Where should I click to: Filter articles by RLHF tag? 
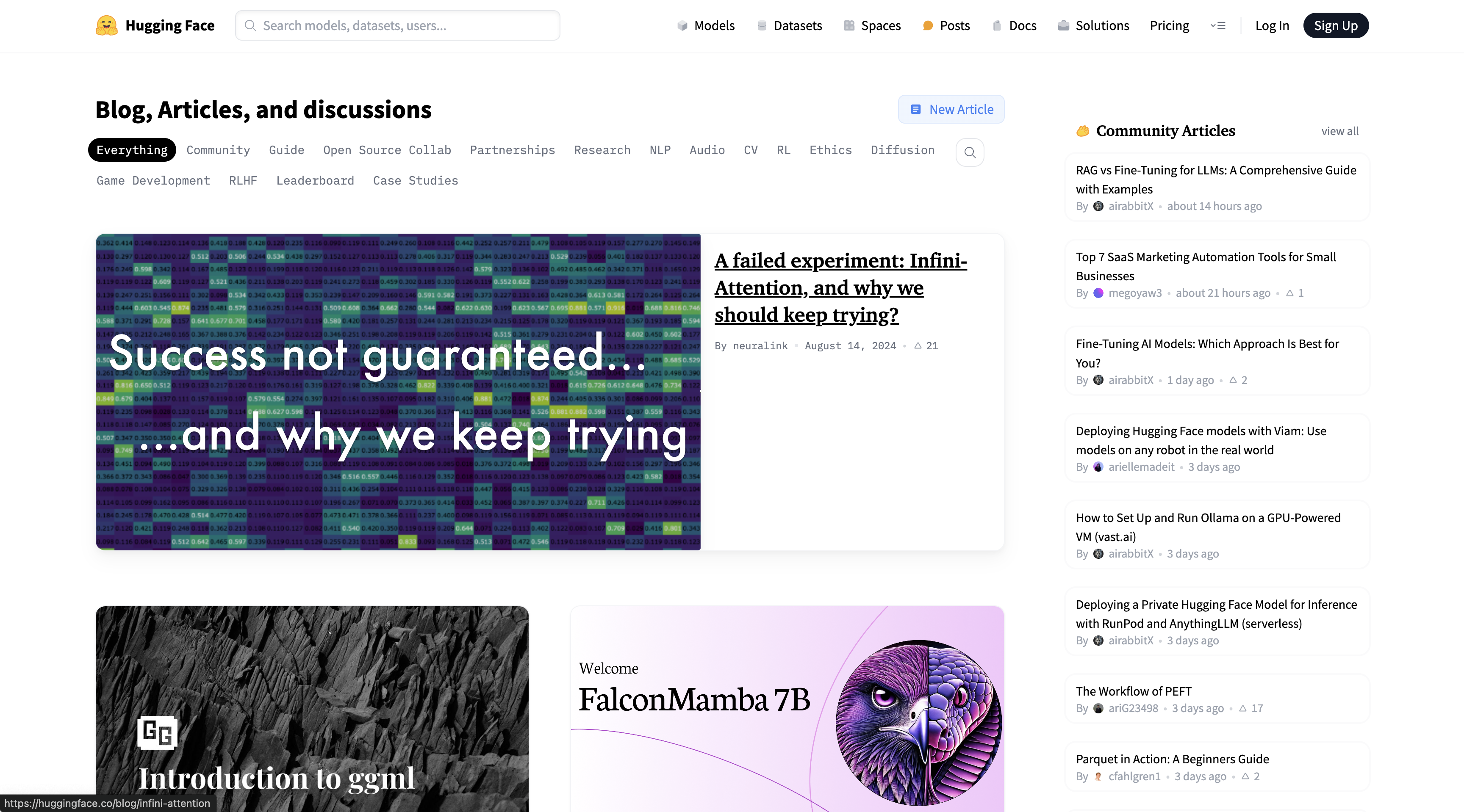coord(243,181)
